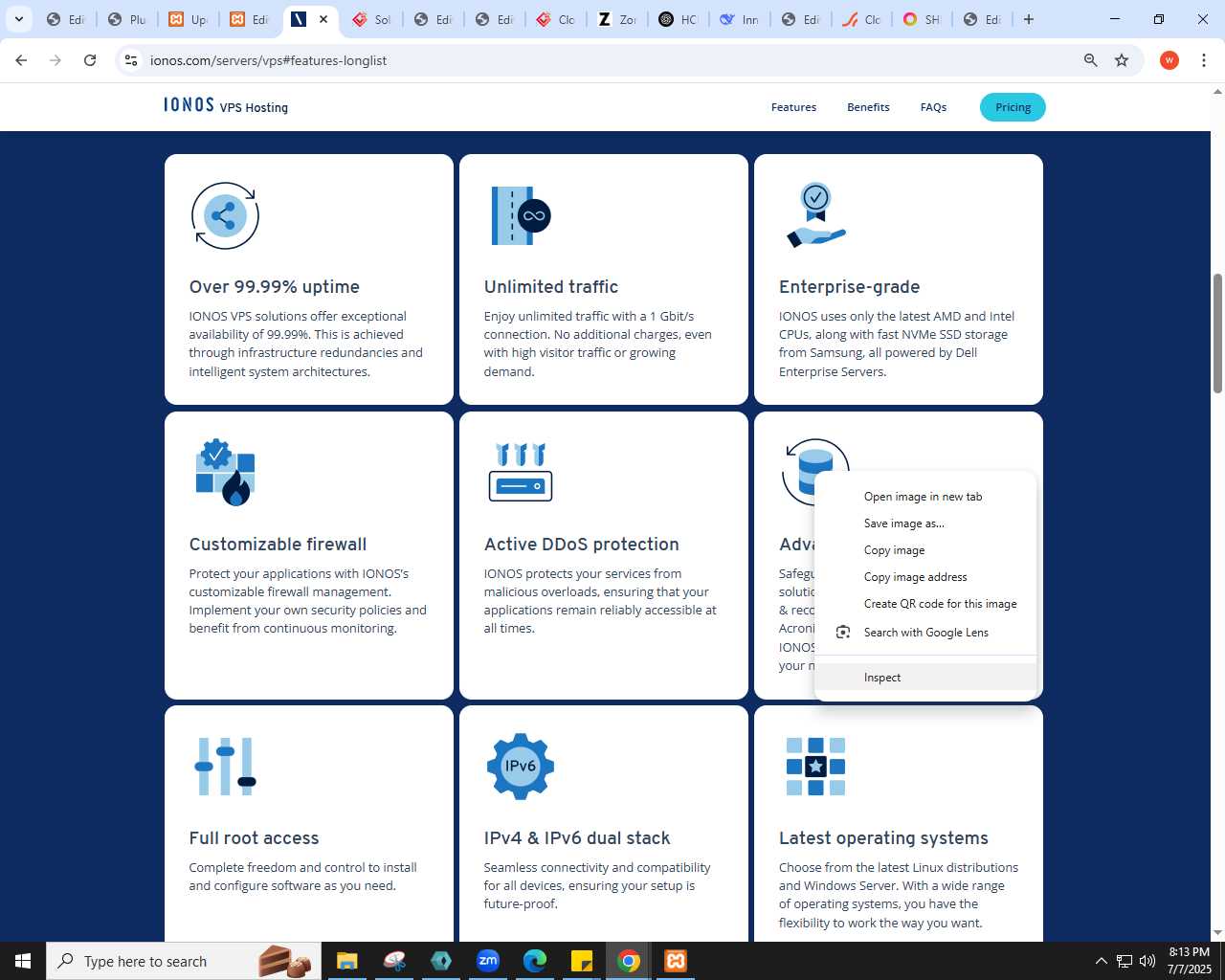Go to Benefits nav link
This screenshot has width=1225, height=980.
(x=868, y=107)
